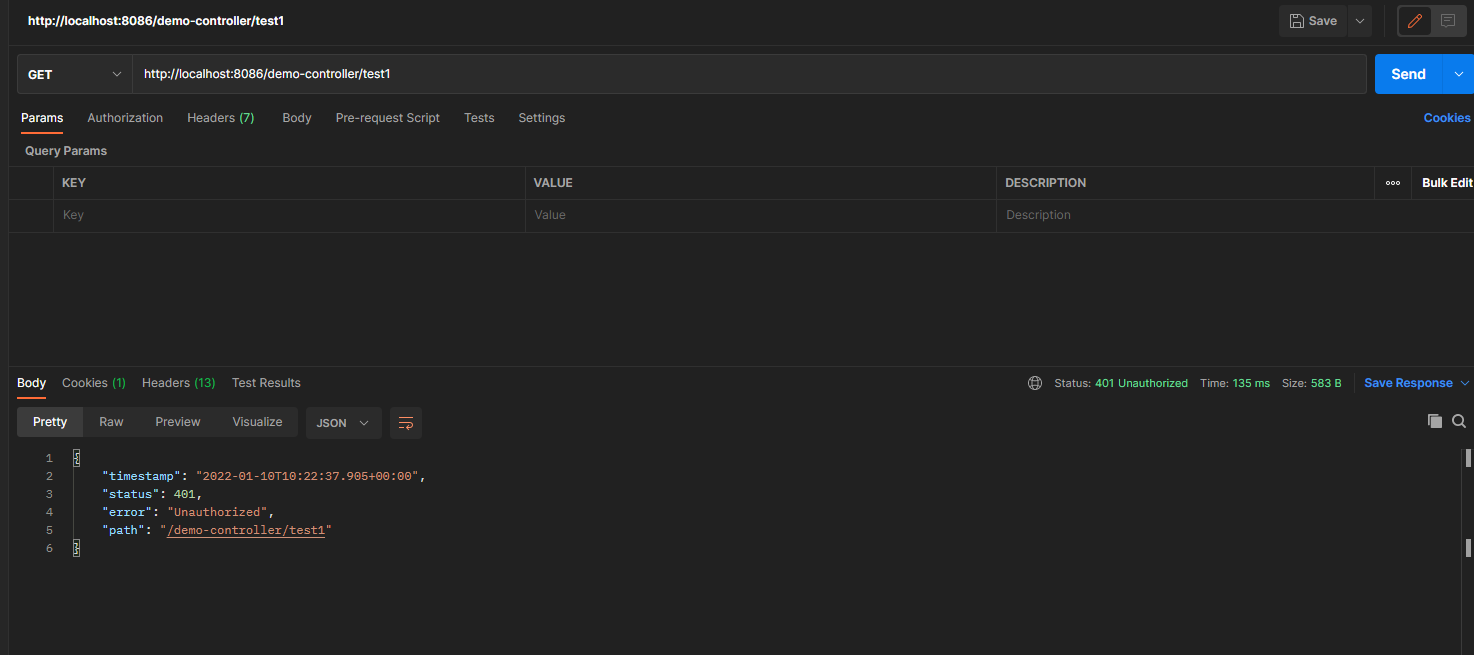
Task: Click the globe network information icon
Action: point(1035,383)
